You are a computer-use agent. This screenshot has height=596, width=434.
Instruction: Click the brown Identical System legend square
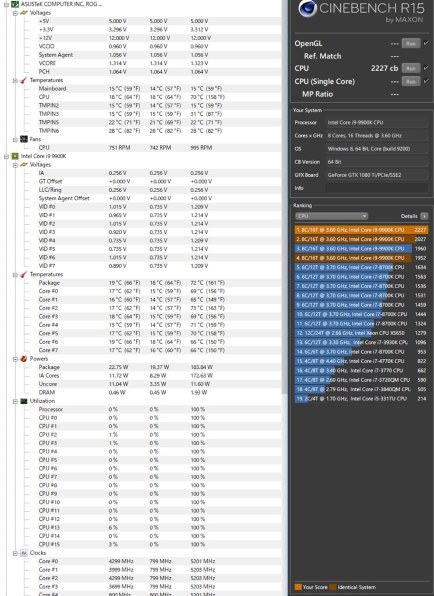333,587
